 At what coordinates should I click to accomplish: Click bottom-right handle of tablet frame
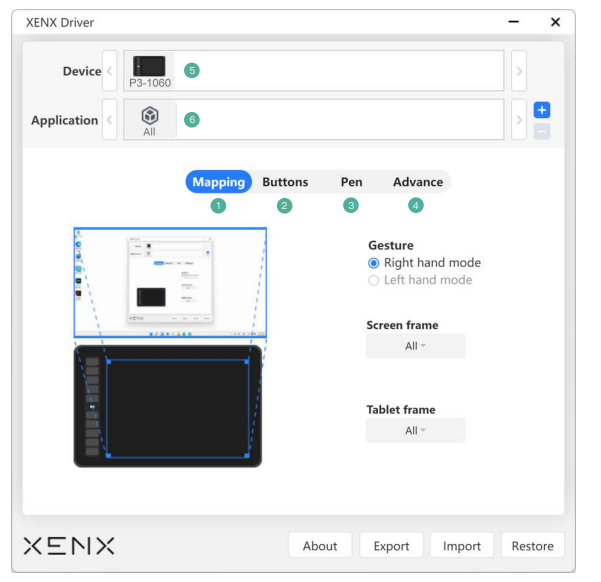247,455
